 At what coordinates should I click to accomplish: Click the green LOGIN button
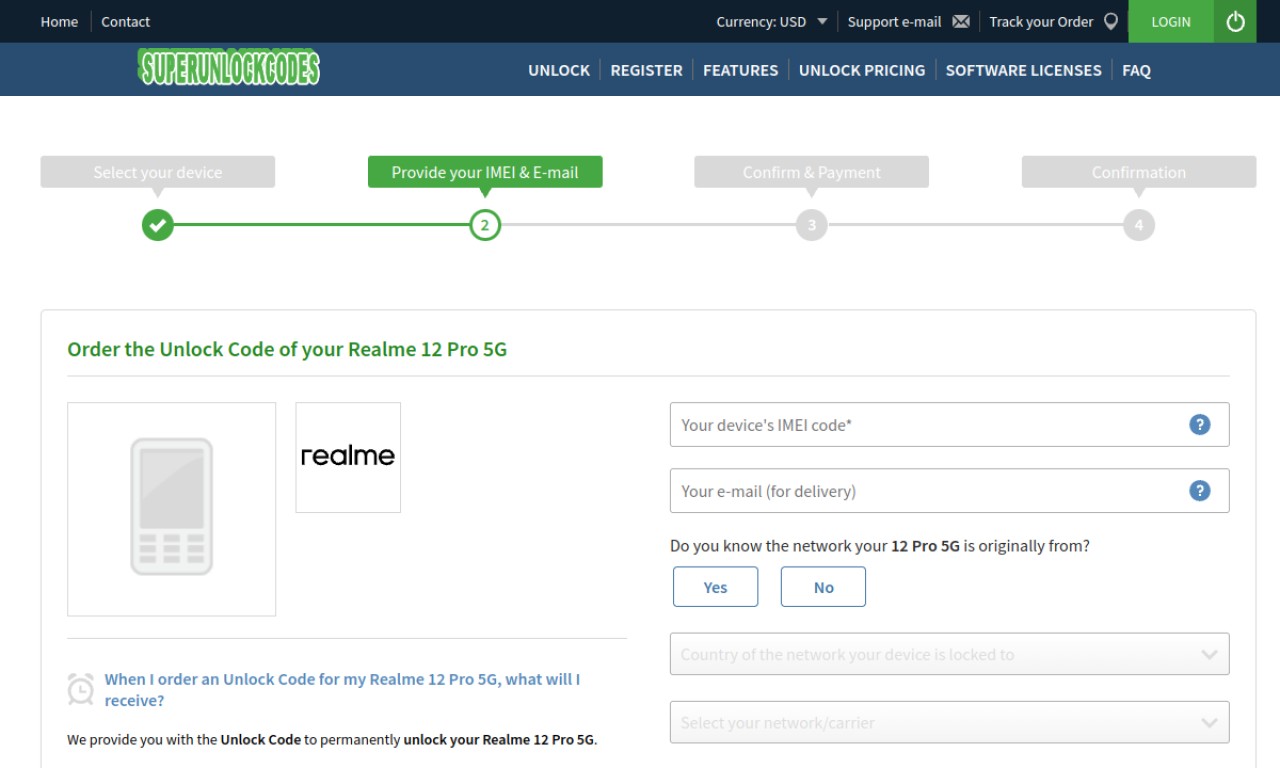click(1171, 21)
